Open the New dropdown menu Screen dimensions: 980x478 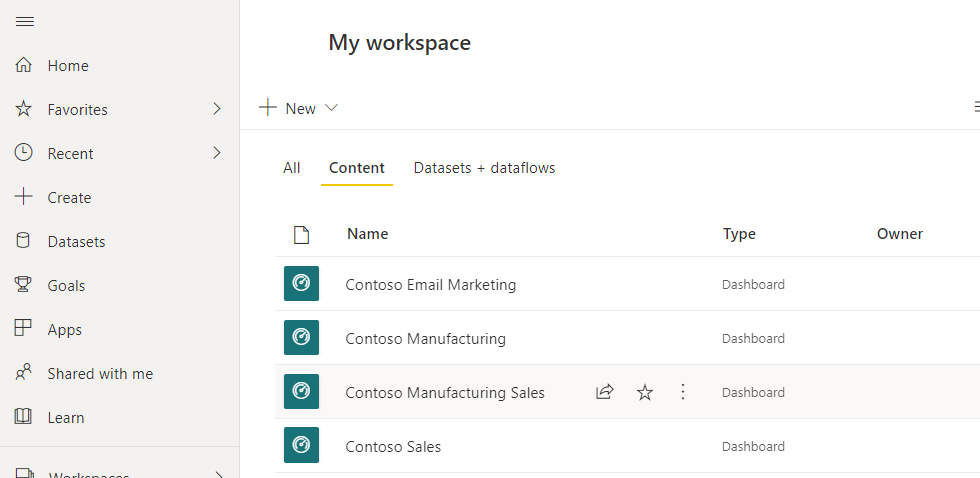(x=299, y=108)
